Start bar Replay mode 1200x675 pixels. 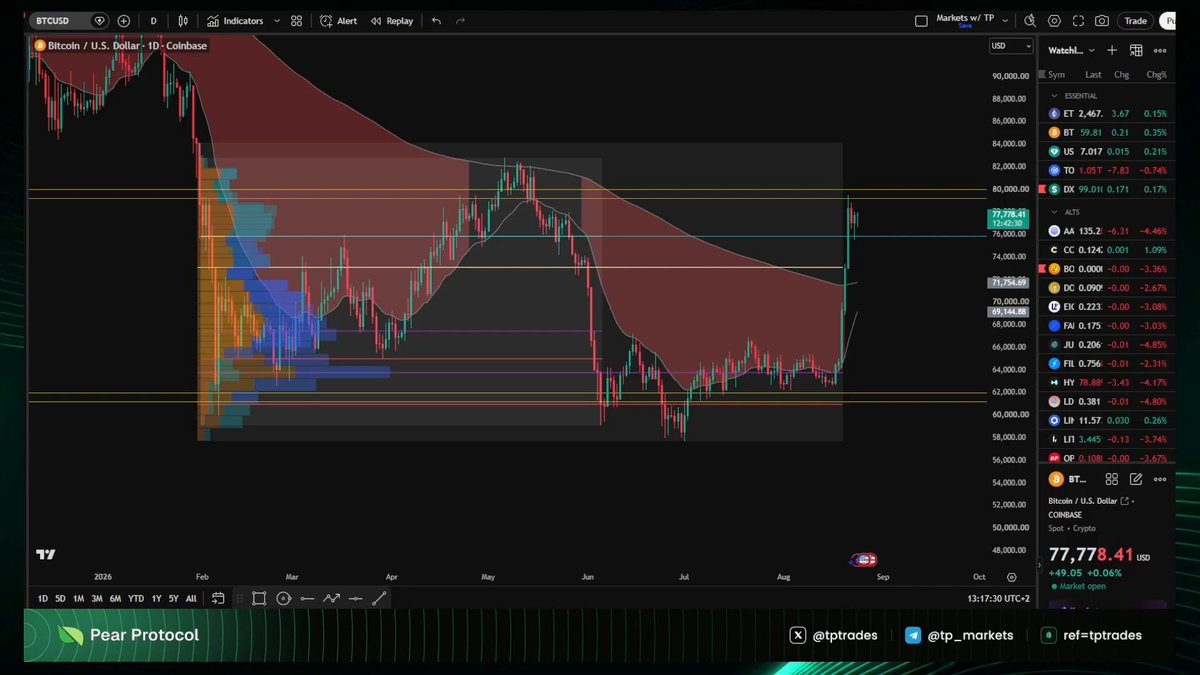(392, 20)
